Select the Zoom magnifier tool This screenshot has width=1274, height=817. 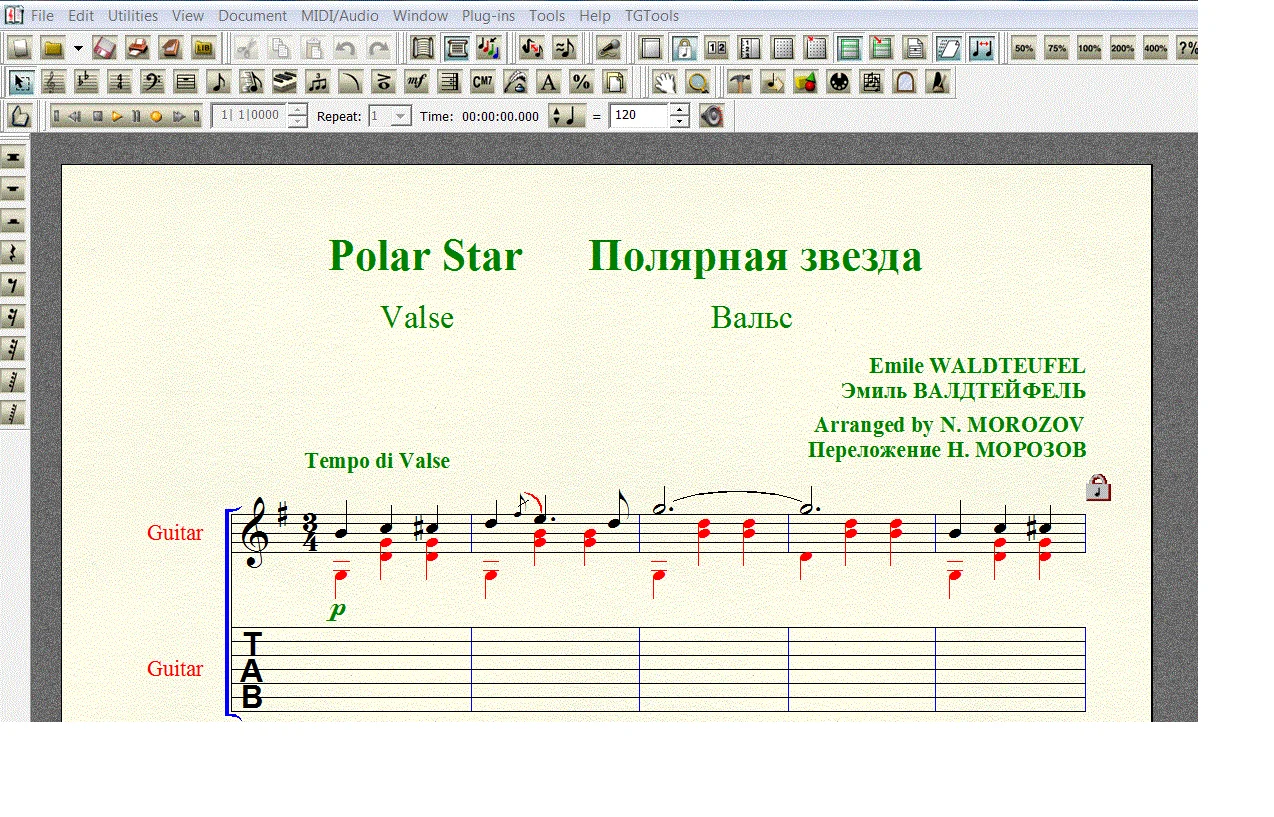698,81
